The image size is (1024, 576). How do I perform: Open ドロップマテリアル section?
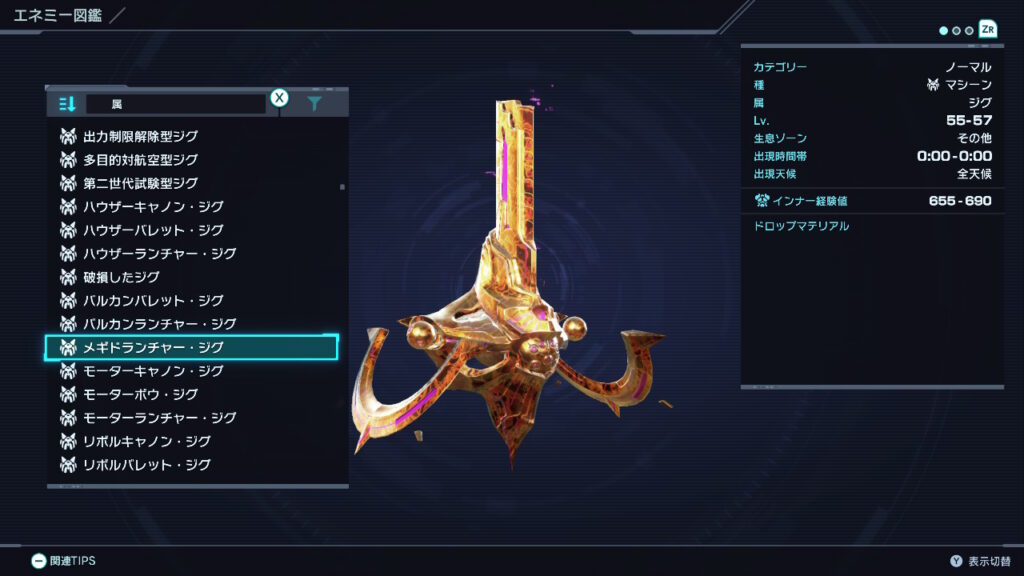(x=801, y=226)
